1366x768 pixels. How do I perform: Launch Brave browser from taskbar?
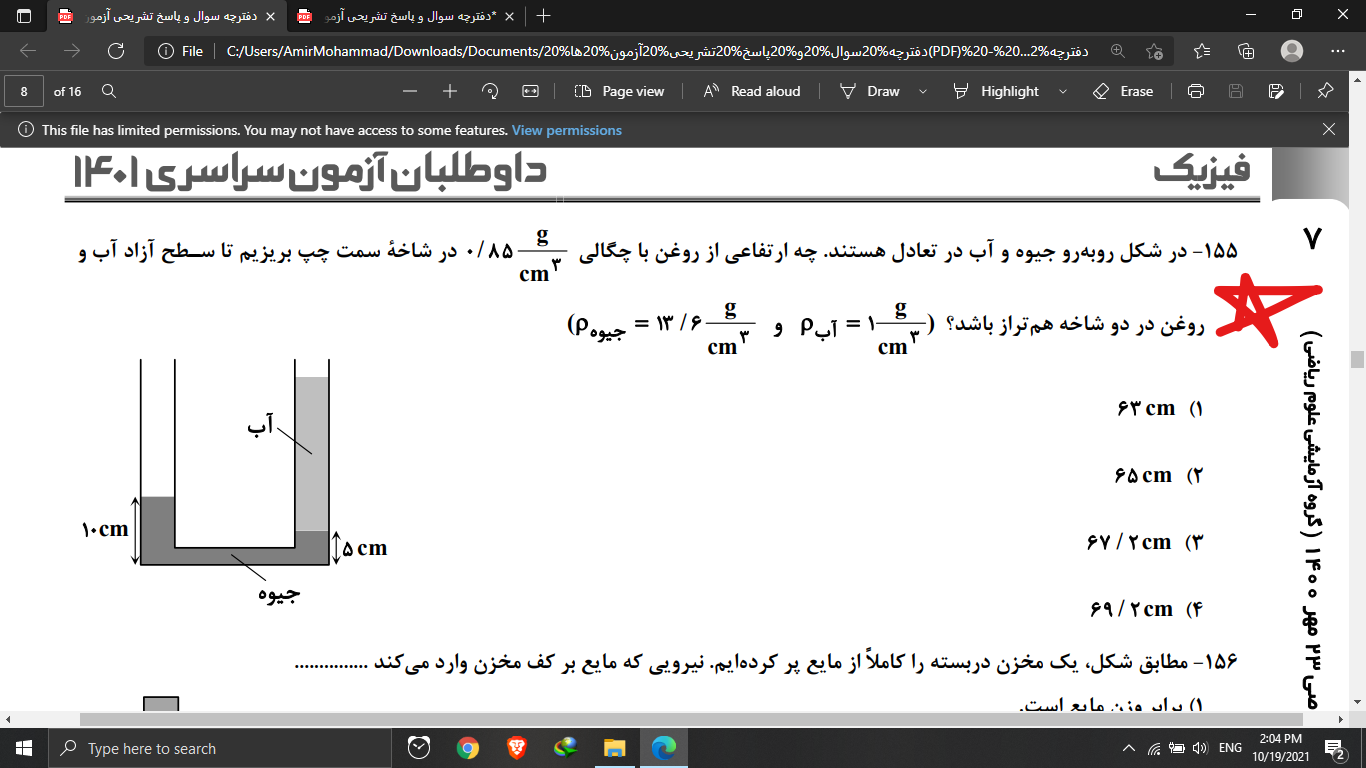tap(516, 748)
